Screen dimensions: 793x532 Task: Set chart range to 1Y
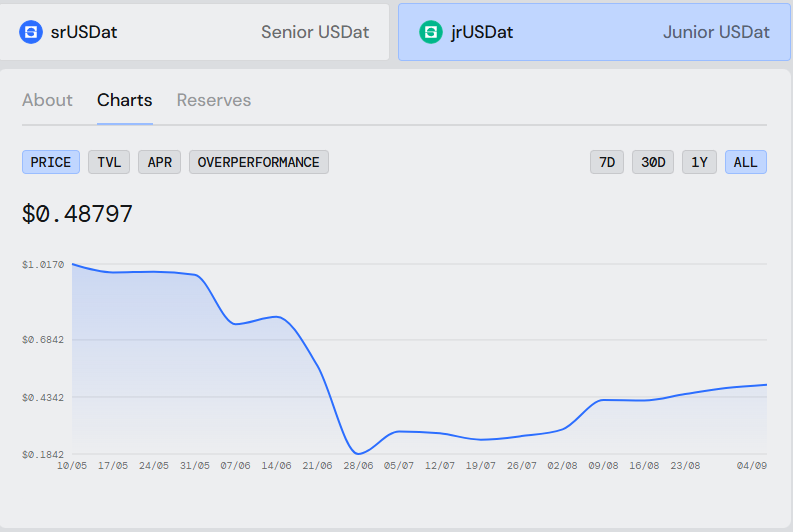coord(699,162)
